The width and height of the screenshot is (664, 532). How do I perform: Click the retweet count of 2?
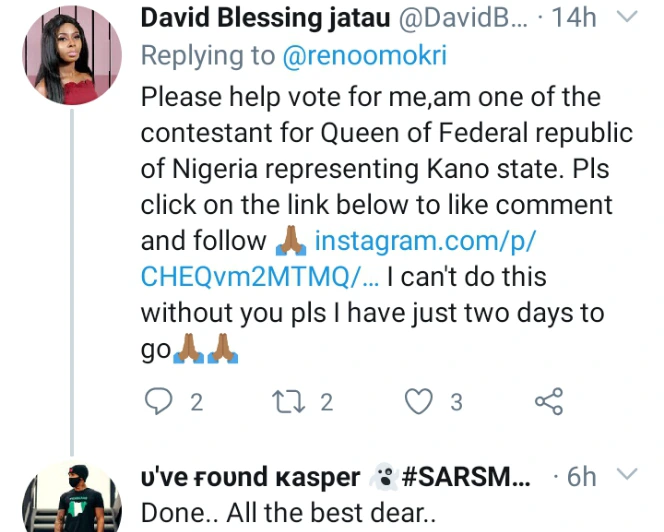326,403
